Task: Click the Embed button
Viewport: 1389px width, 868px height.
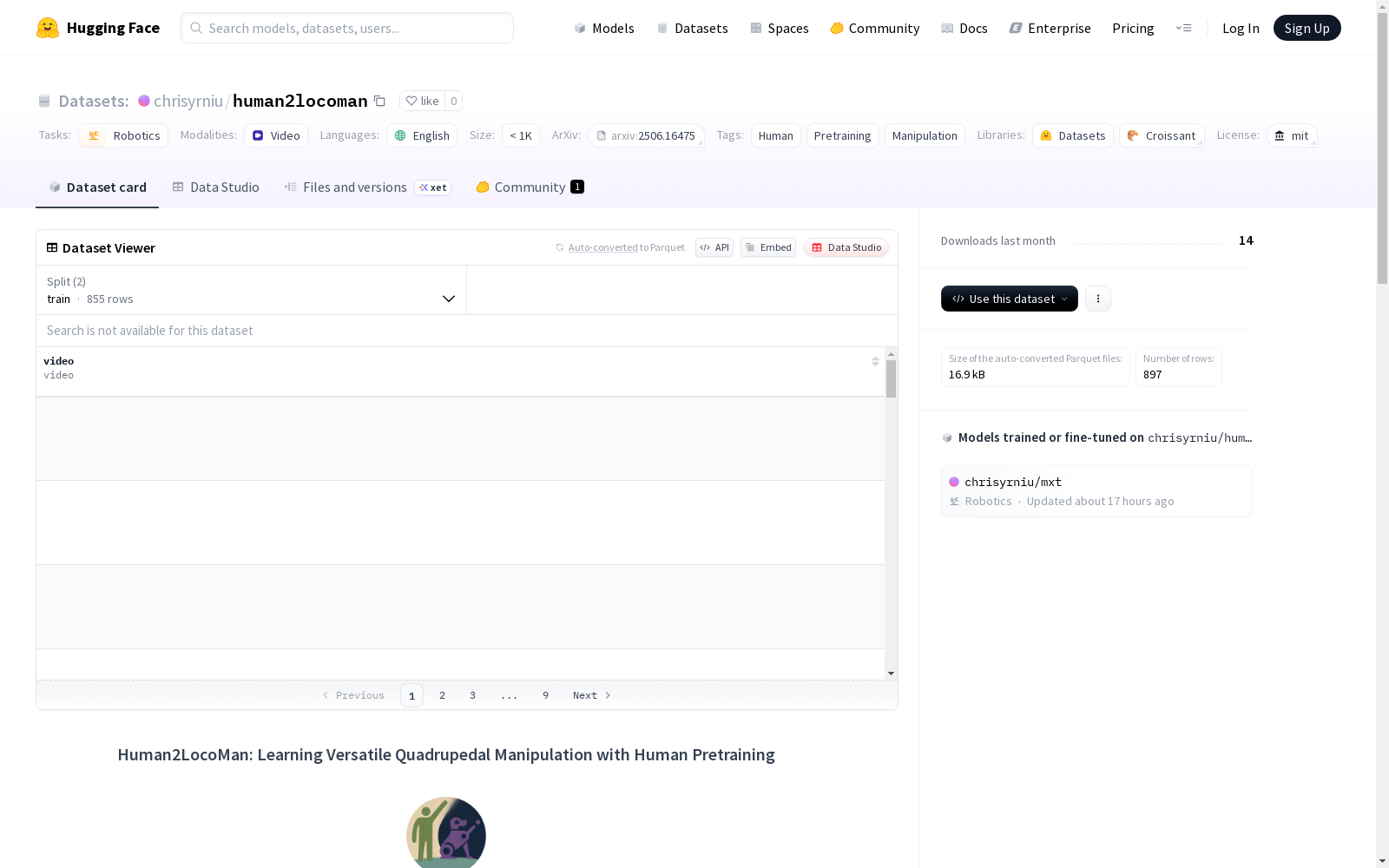Action: click(x=768, y=247)
